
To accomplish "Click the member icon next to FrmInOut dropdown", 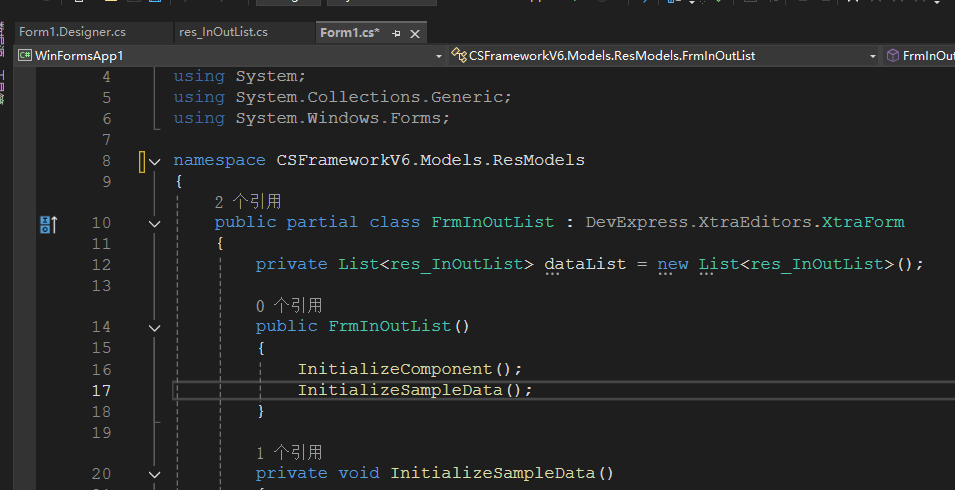I will [x=892, y=56].
